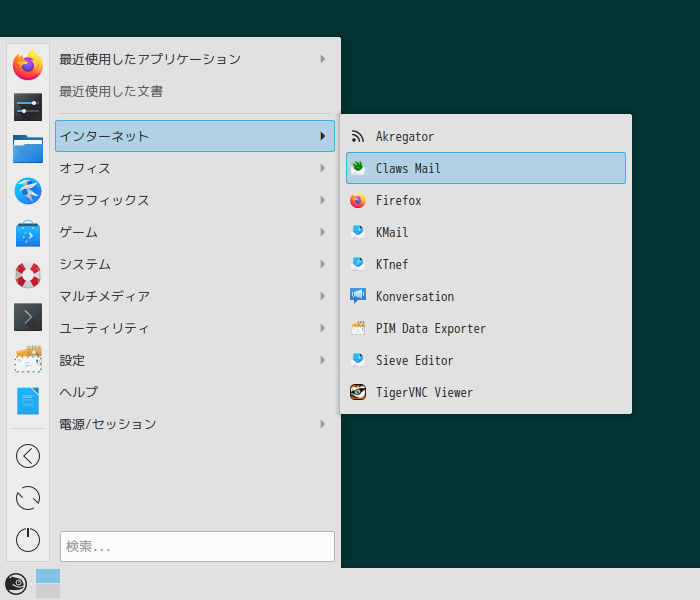Launch Firefox from the favorites sidebar
This screenshot has width=700, height=600.
click(28, 65)
